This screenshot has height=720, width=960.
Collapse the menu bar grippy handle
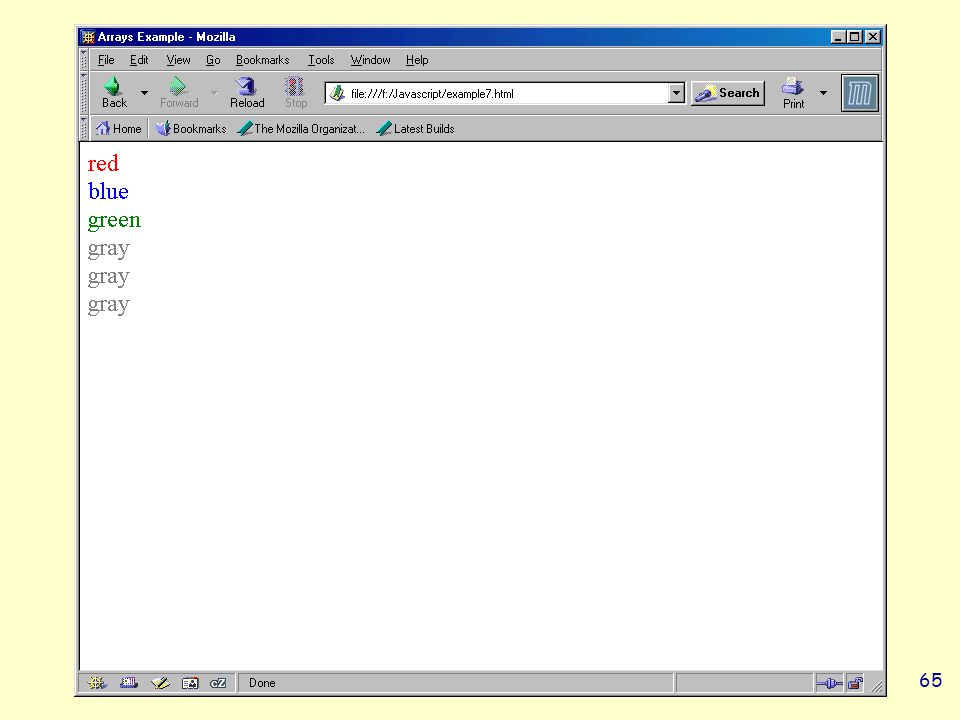click(x=84, y=59)
